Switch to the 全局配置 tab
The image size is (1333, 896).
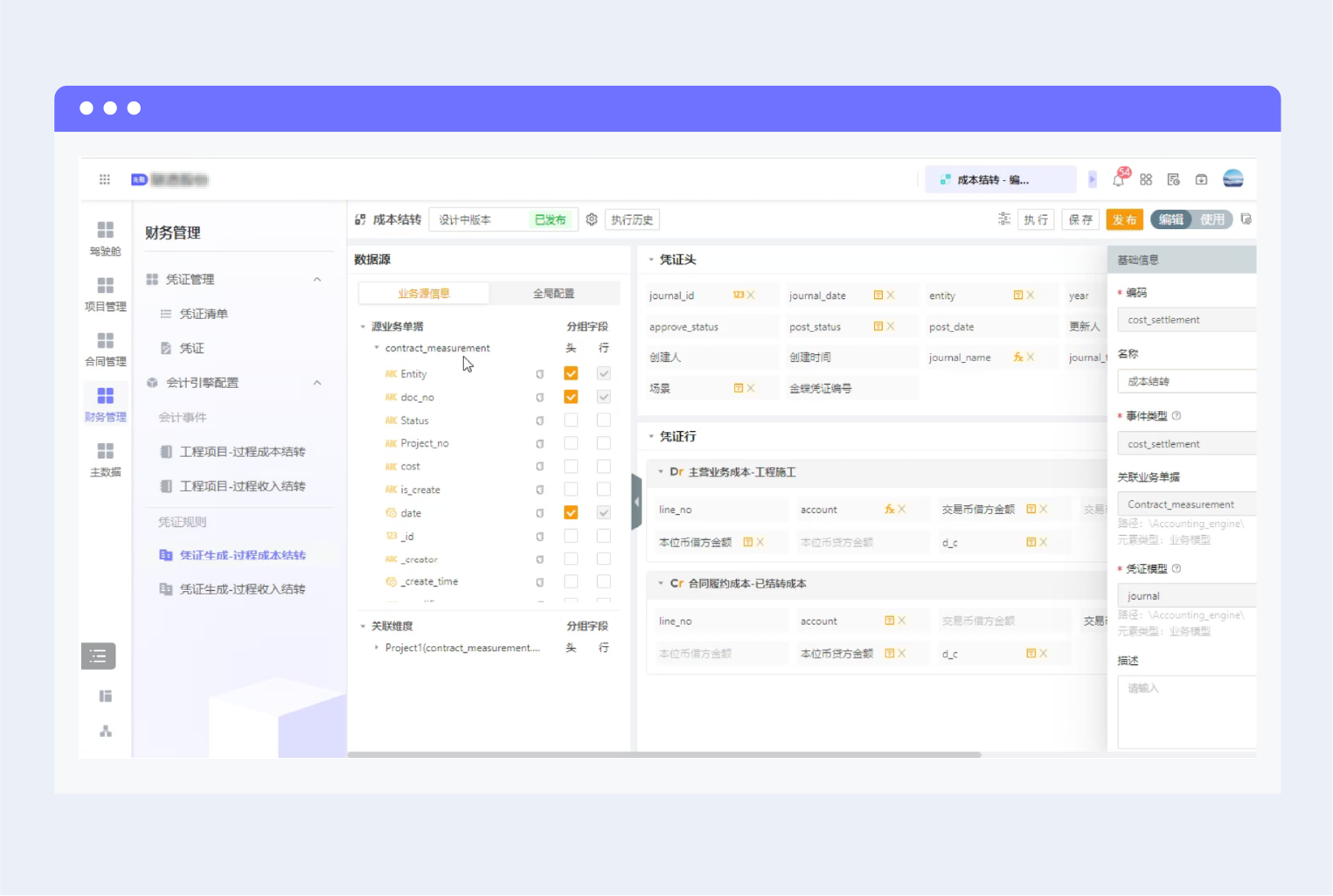[x=554, y=294]
